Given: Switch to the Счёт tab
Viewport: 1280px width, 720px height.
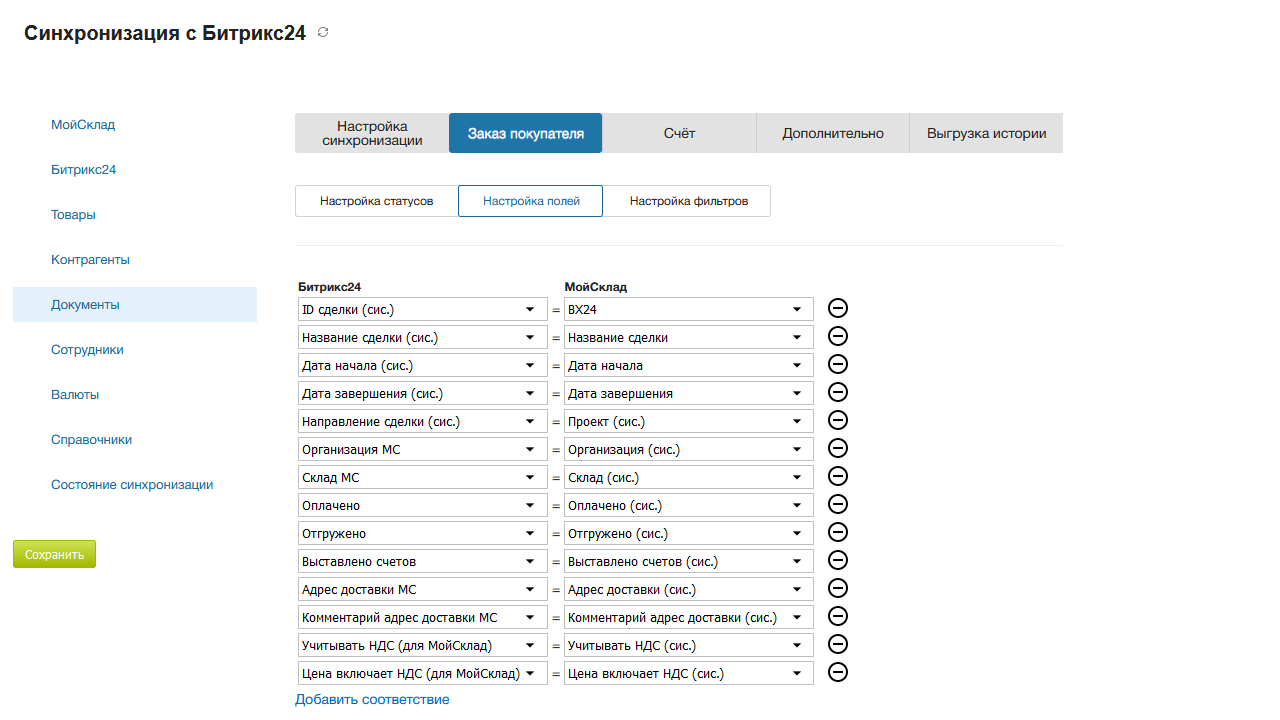Looking at the screenshot, I should pyautogui.click(x=679, y=133).
